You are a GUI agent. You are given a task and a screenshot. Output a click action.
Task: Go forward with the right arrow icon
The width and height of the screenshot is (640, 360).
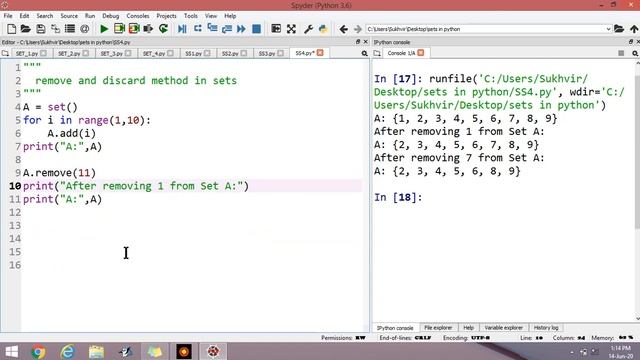coord(358,29)
